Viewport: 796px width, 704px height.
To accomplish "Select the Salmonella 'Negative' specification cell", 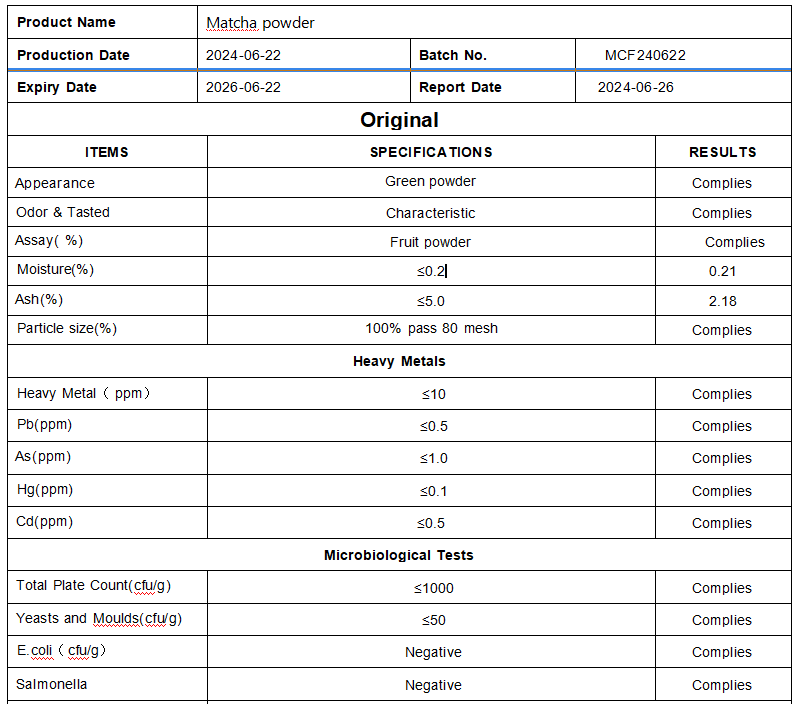I will click(433, 685).
